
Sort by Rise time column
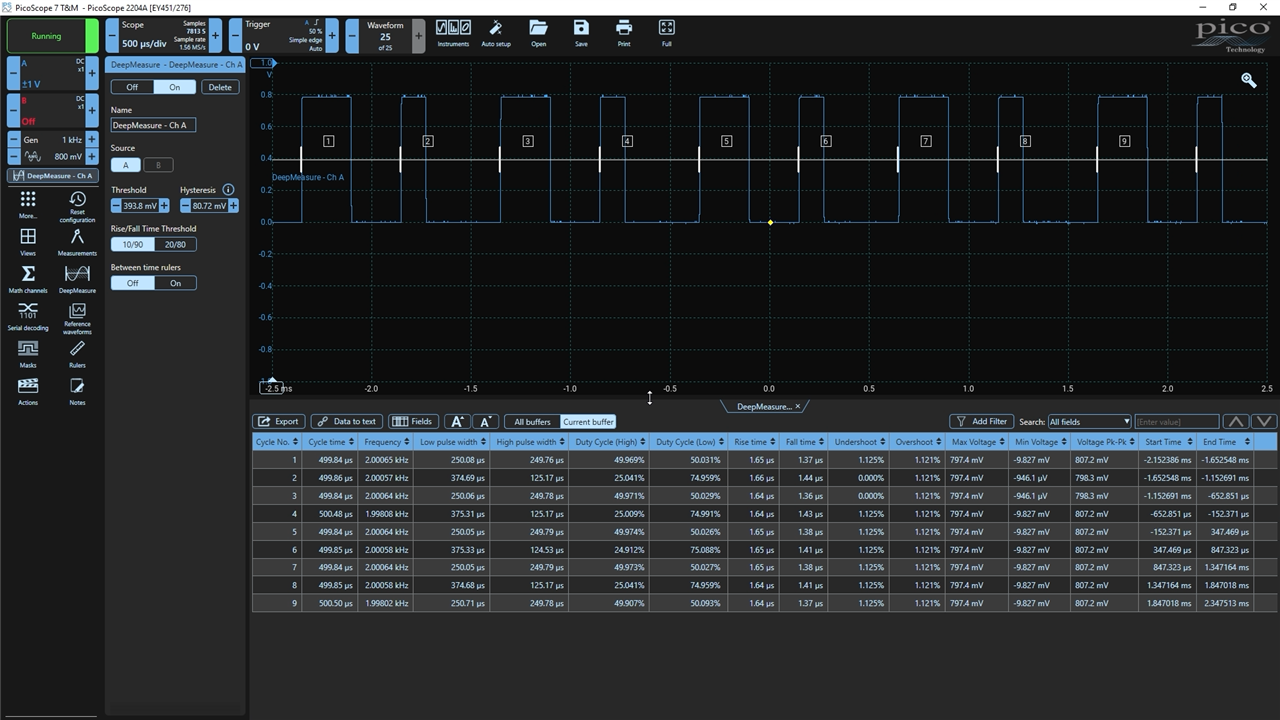(753, 441)
